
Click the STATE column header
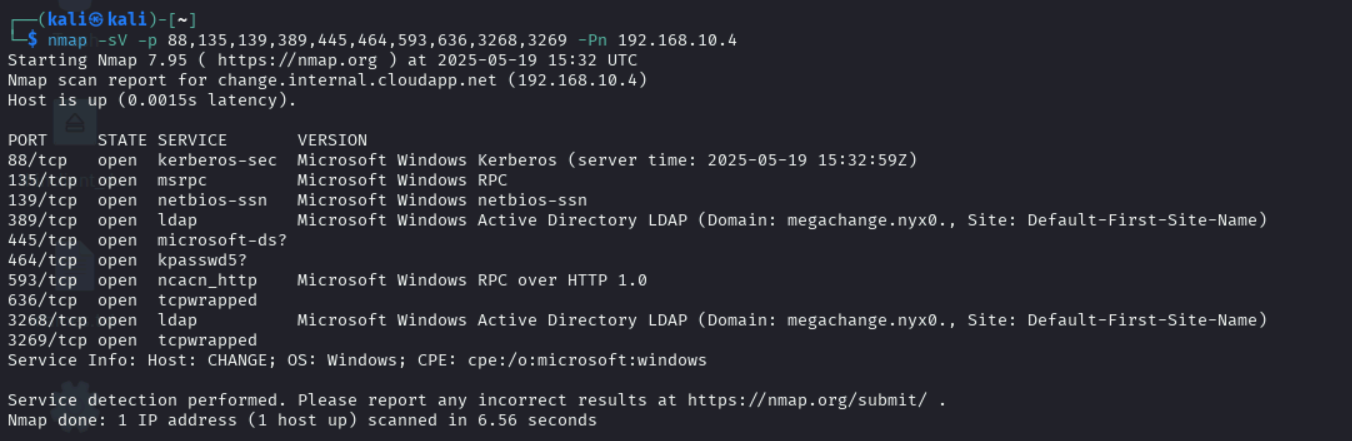point(122,140)
